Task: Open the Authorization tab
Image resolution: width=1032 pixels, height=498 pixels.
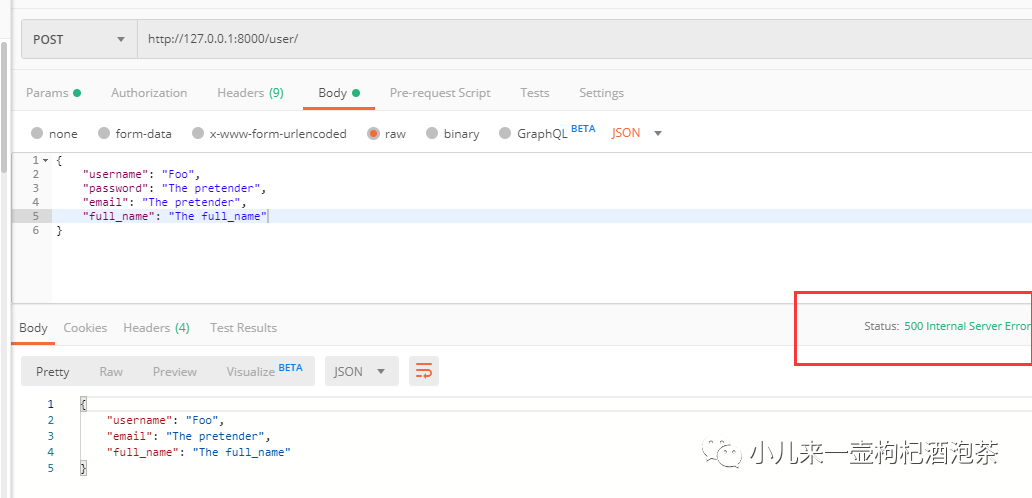Action: pos(149,93)
